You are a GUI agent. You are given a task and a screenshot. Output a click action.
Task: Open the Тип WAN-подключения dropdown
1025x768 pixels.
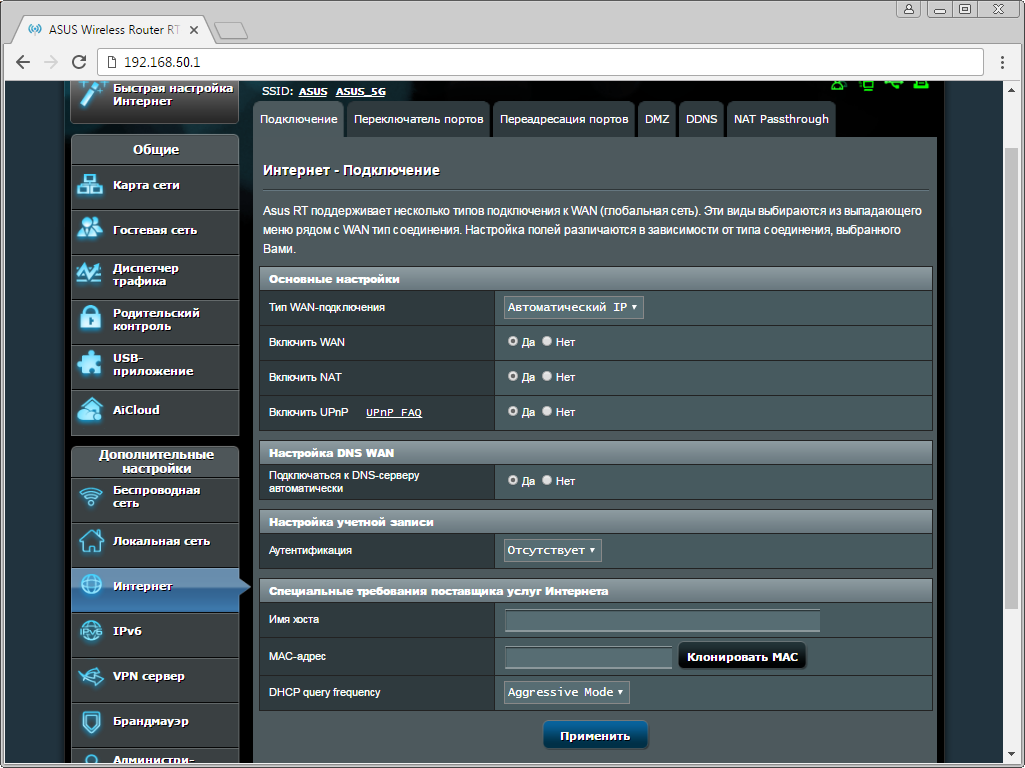(x=573, y=307)
